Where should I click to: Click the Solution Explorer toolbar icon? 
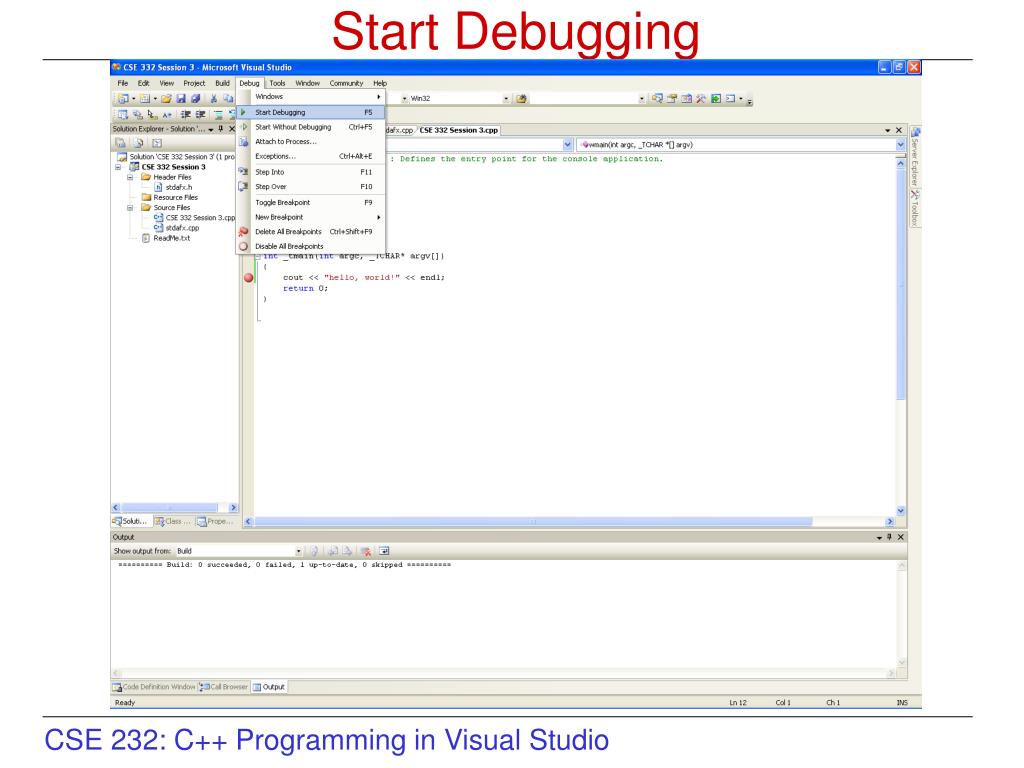(657, 98)
